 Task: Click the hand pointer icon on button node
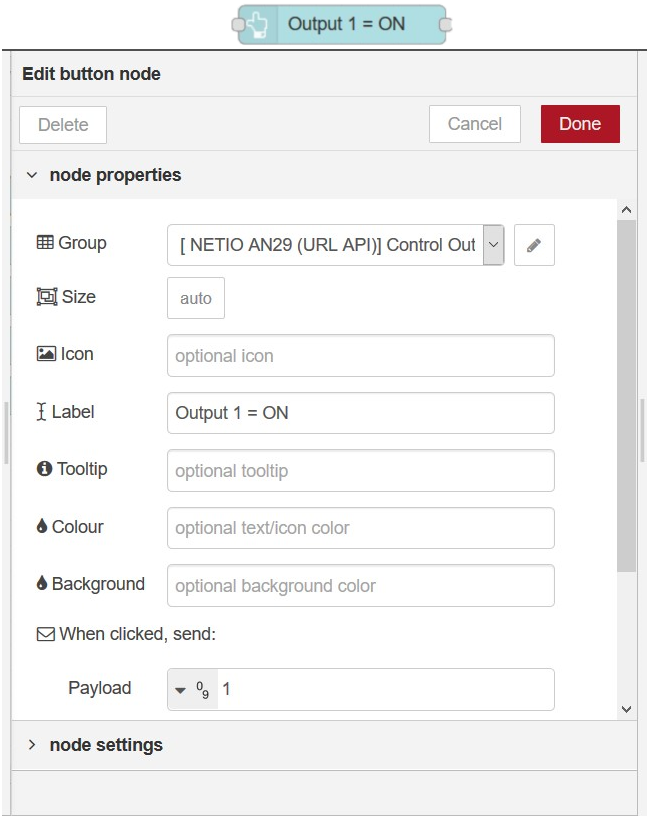[x=257, y=24]
